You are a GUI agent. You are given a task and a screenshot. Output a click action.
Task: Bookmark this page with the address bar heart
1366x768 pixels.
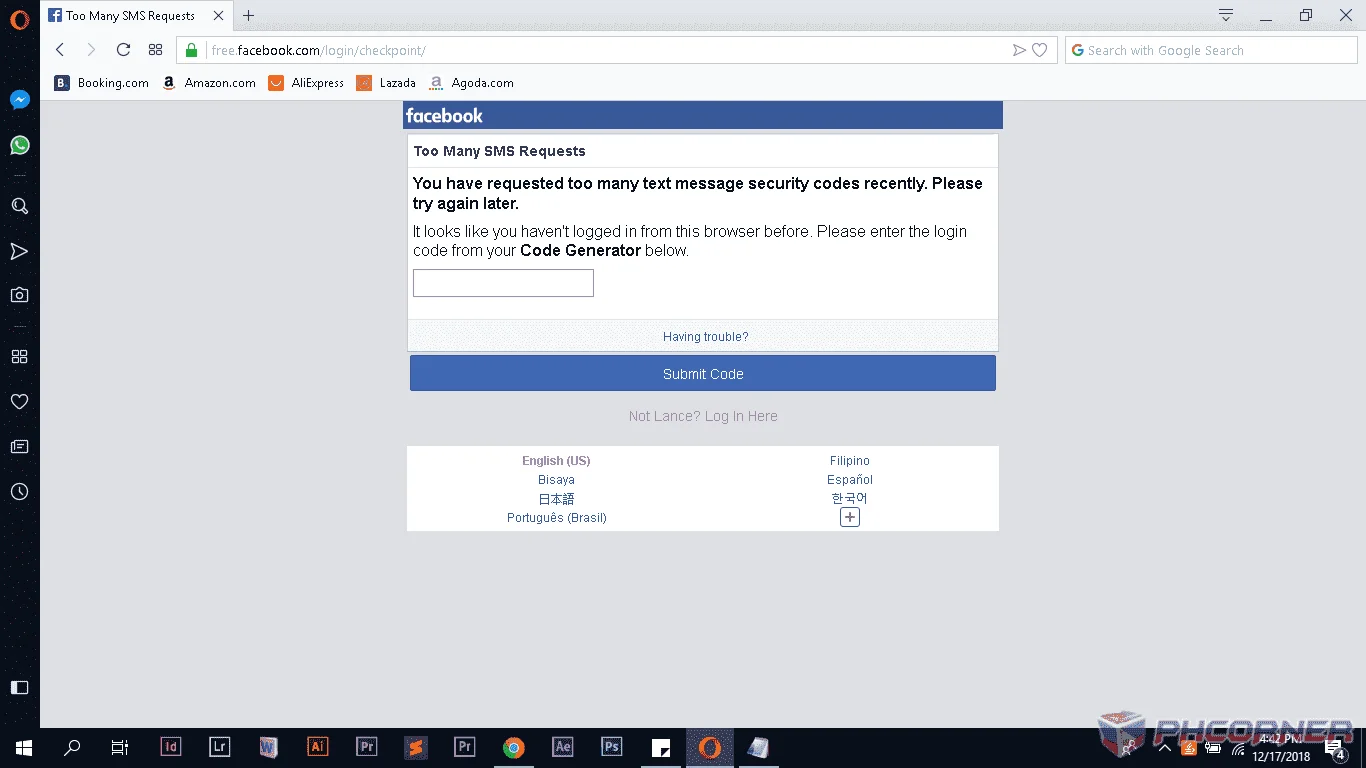coord(1040,50)
